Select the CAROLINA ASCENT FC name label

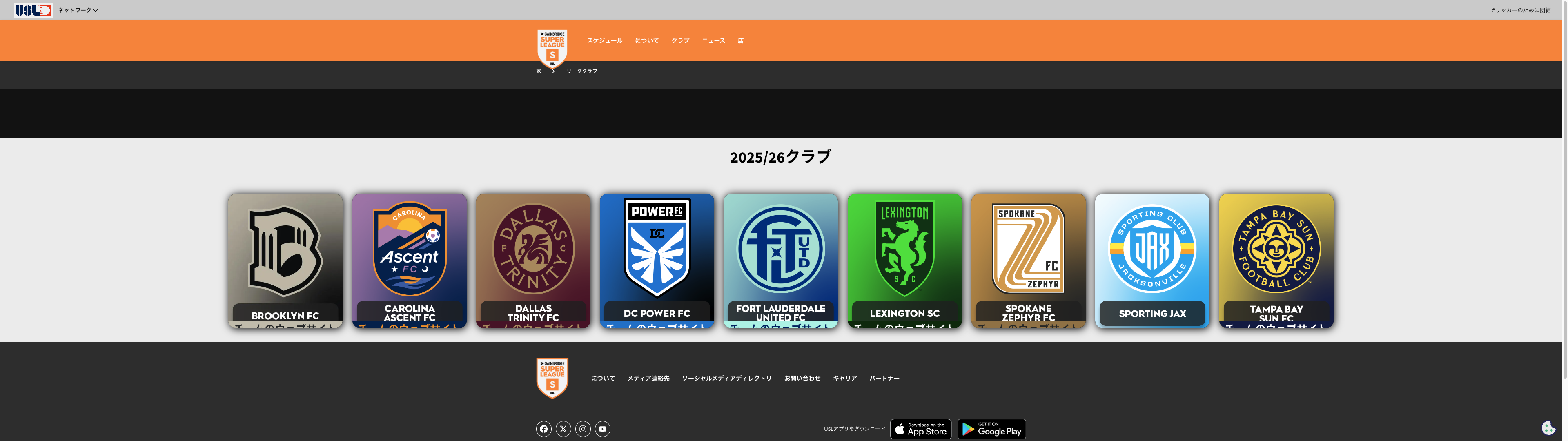click(x=410, y=313)
